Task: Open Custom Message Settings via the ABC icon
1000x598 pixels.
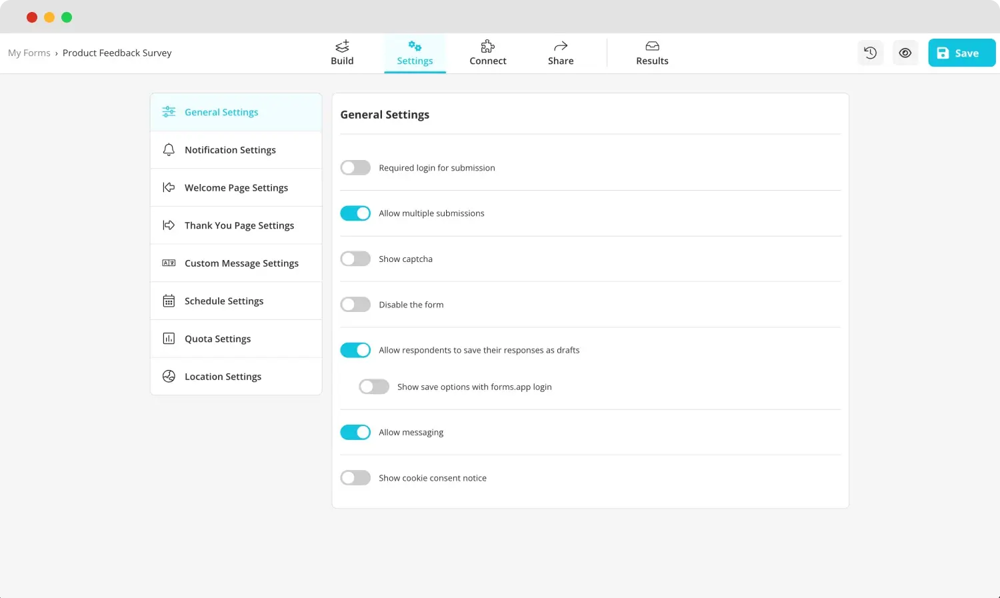Action: pyautogui.click(x=169, y=262)
